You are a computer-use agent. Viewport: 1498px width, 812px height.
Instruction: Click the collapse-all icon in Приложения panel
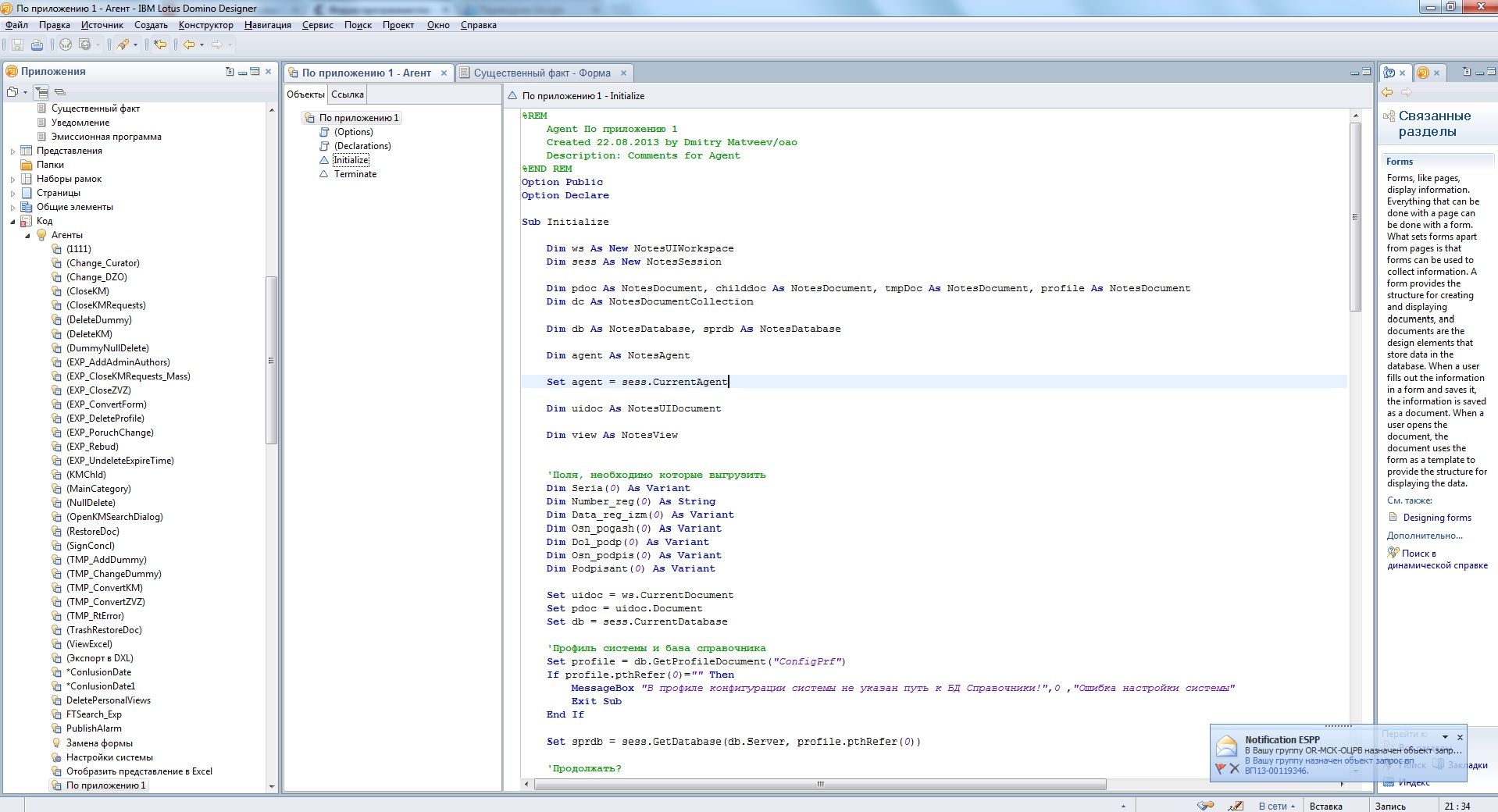click(60, 92)
